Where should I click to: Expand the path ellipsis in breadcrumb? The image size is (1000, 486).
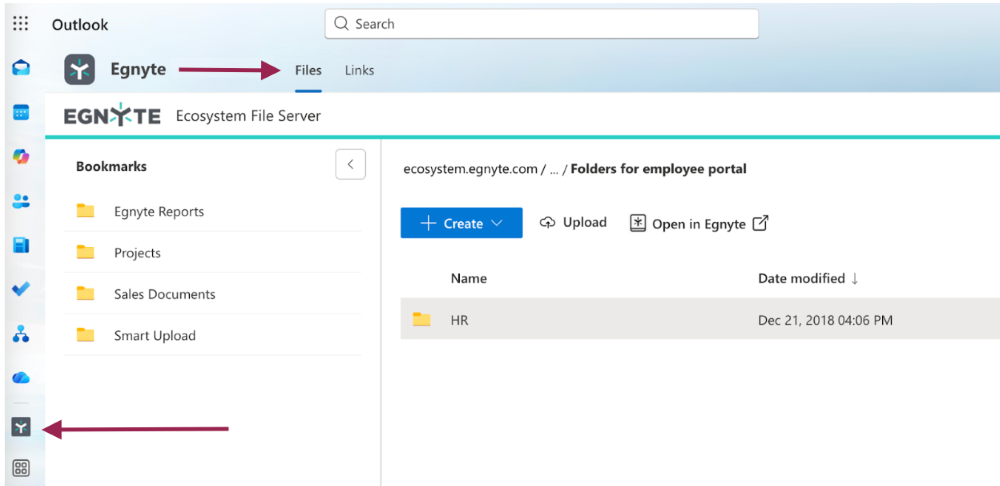click(x=553, y=169)
